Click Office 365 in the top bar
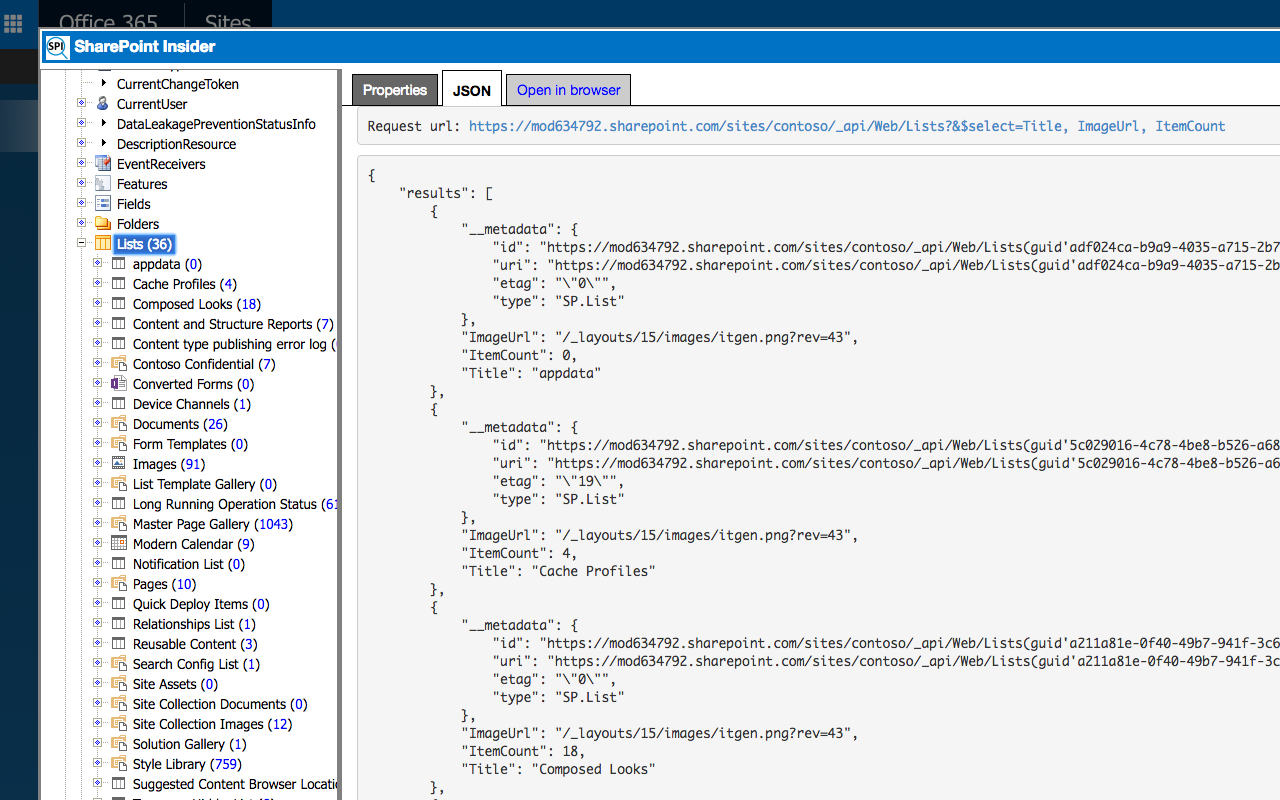 109,23
